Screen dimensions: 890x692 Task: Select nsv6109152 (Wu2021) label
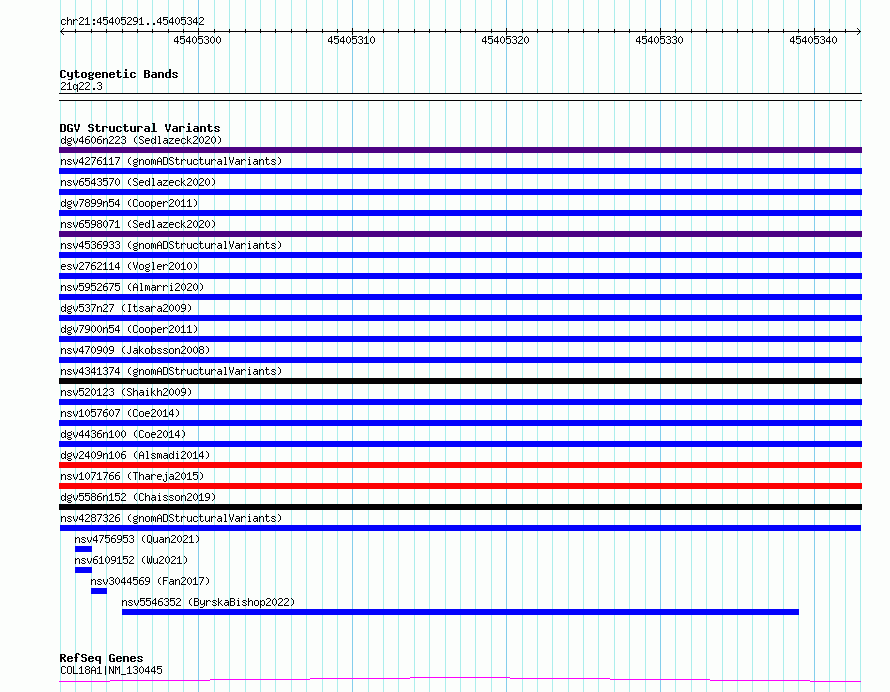131,560
